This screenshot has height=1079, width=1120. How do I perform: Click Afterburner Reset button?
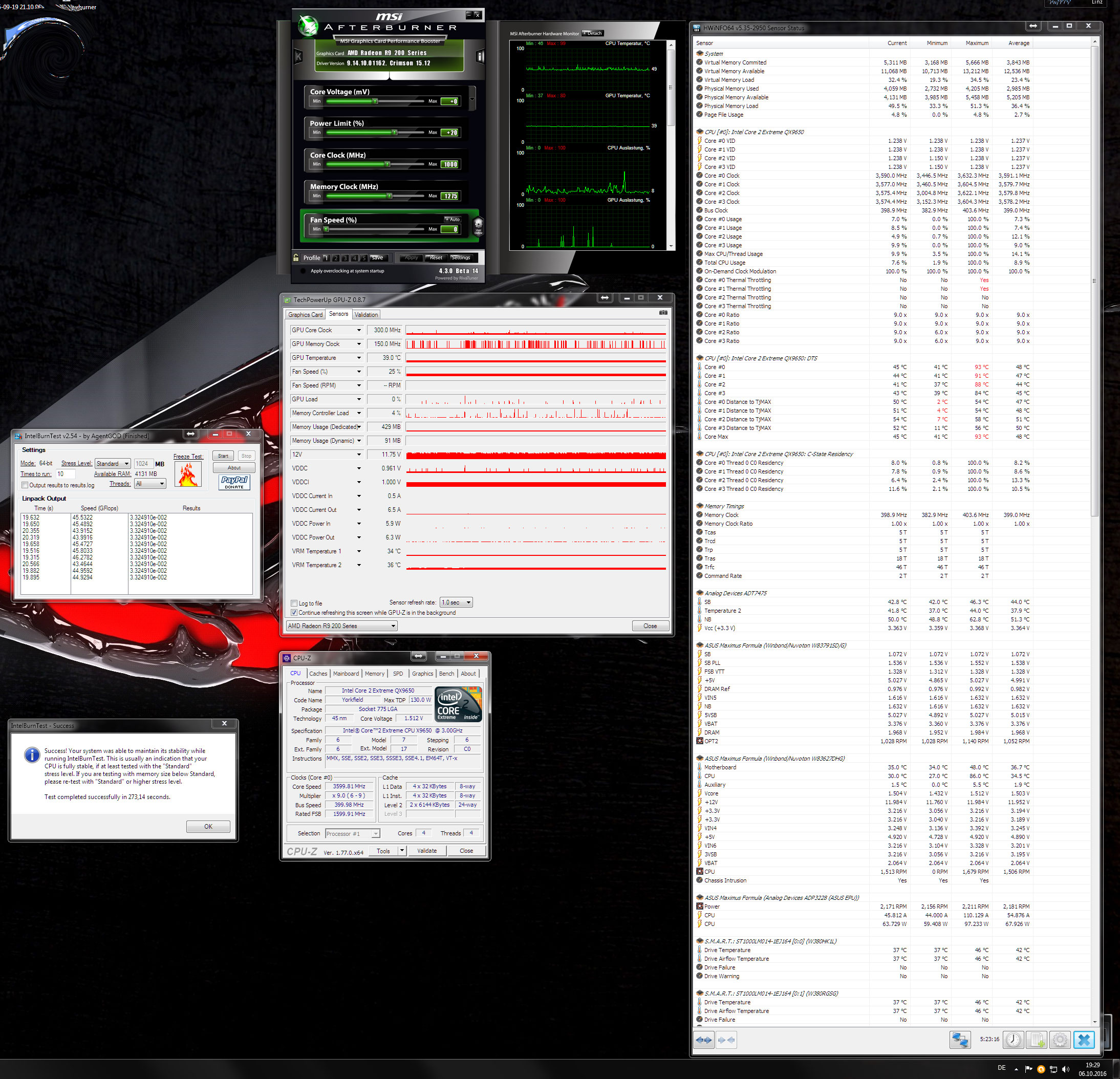tap(436, 258)
